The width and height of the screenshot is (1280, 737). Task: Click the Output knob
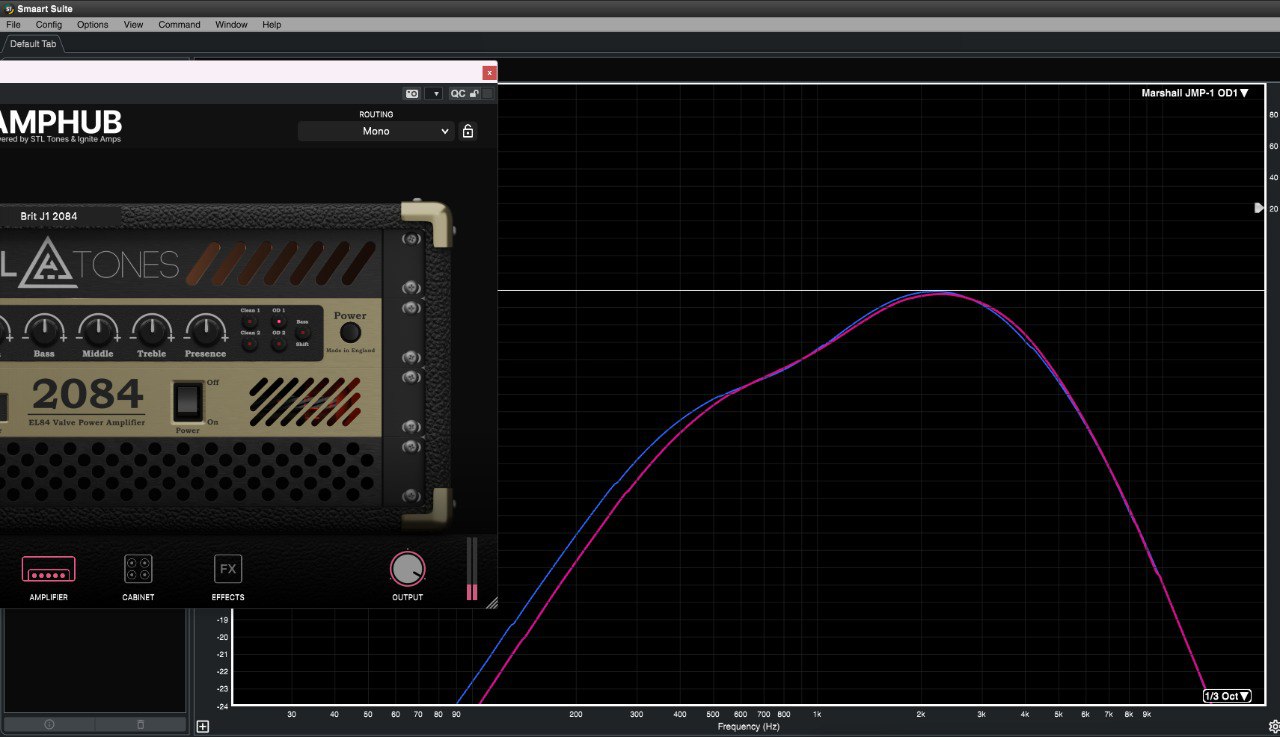coord(407,569)
